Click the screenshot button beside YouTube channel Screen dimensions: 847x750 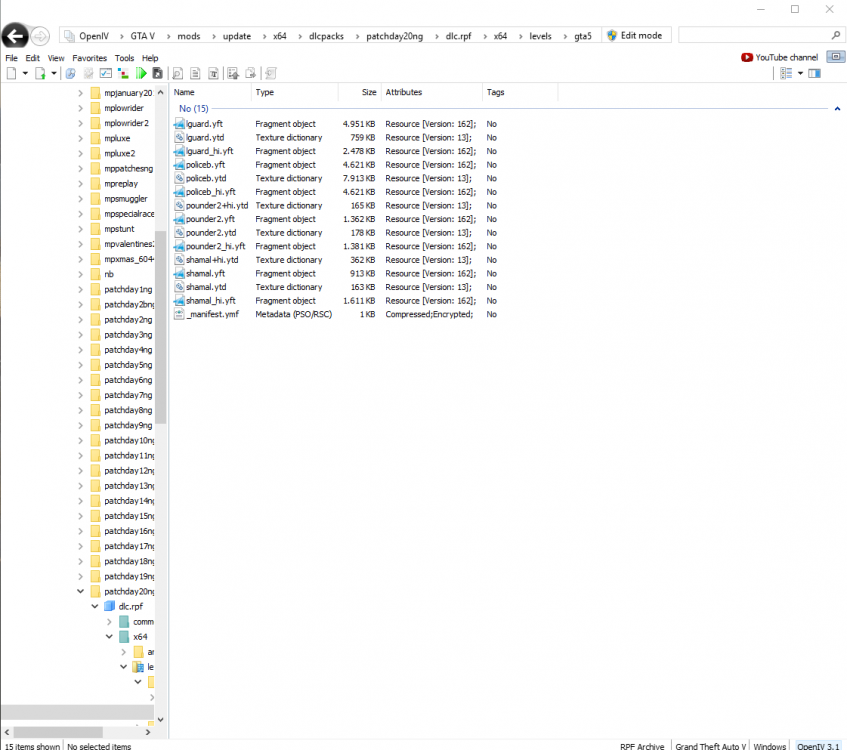(x=836, y=57)
